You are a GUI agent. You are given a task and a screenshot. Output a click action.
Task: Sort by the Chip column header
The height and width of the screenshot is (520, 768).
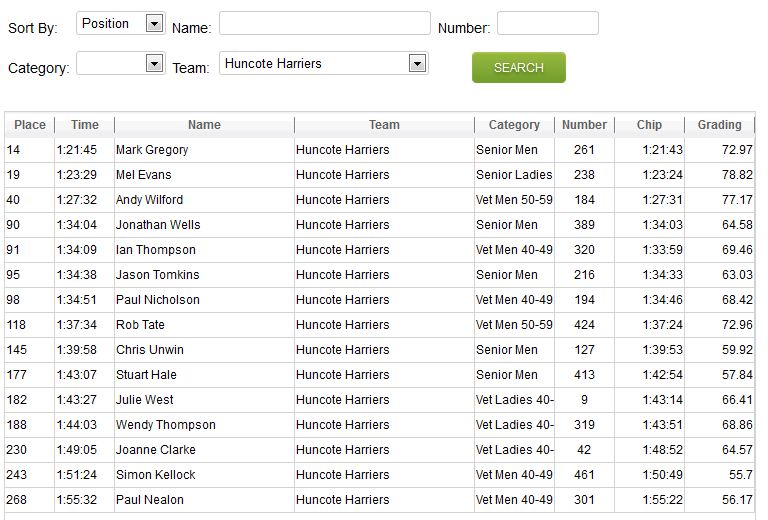point(649,125)
